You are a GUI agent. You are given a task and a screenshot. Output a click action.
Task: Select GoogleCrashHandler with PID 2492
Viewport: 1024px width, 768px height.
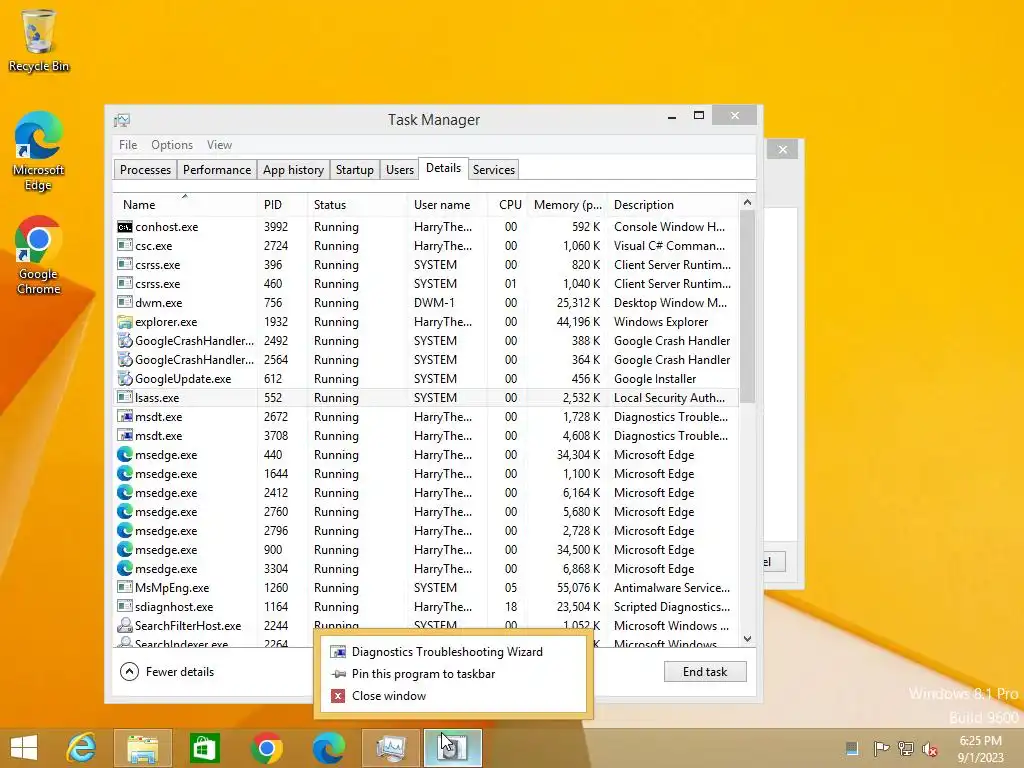click(x=426, y=341)
